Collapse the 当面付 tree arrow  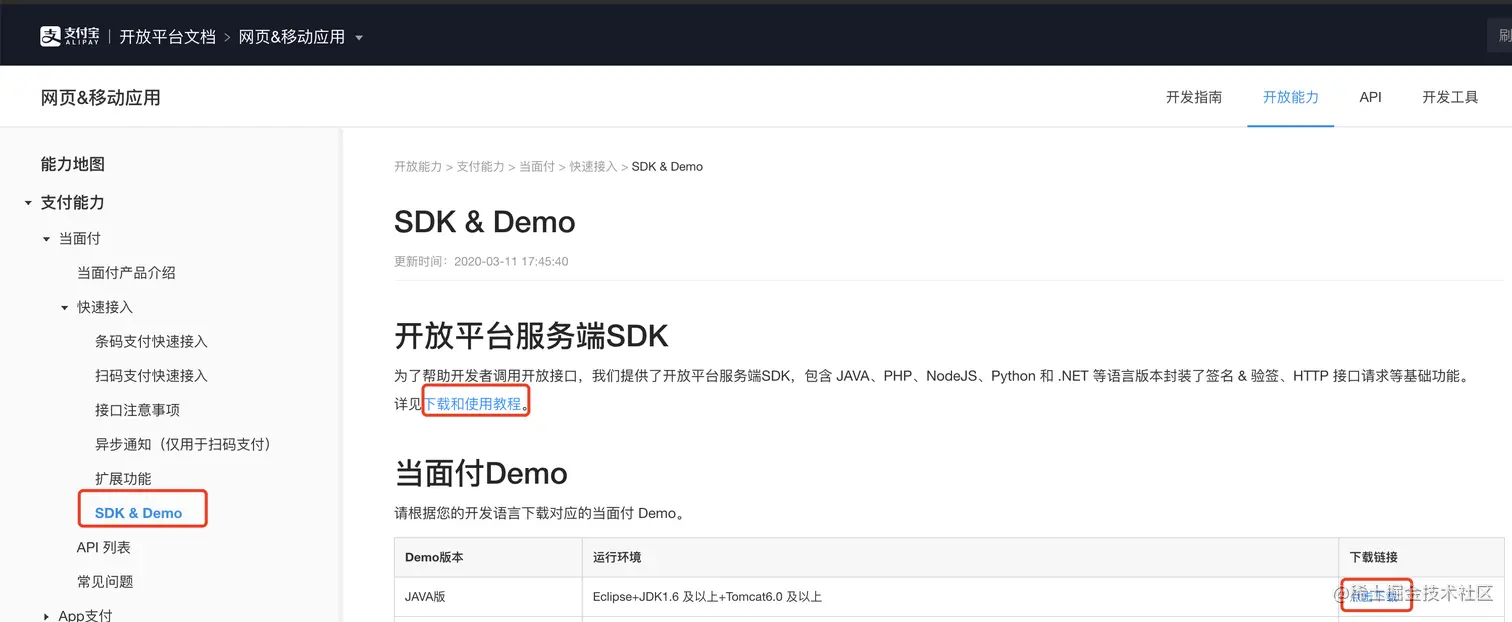coord(46,239)
